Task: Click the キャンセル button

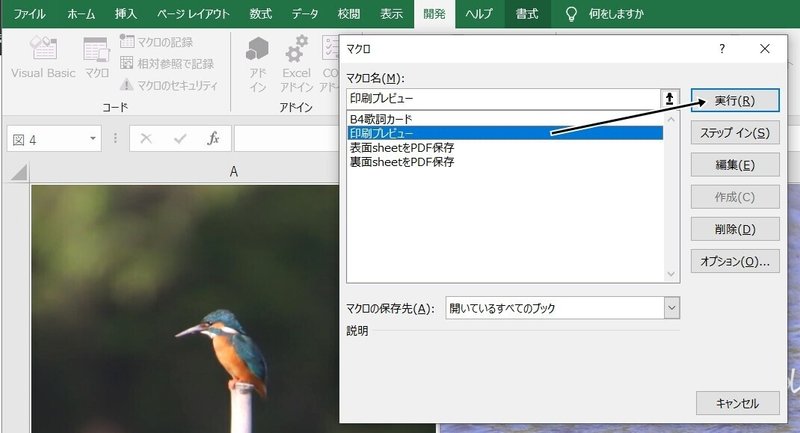Action: tap(738, 403)
